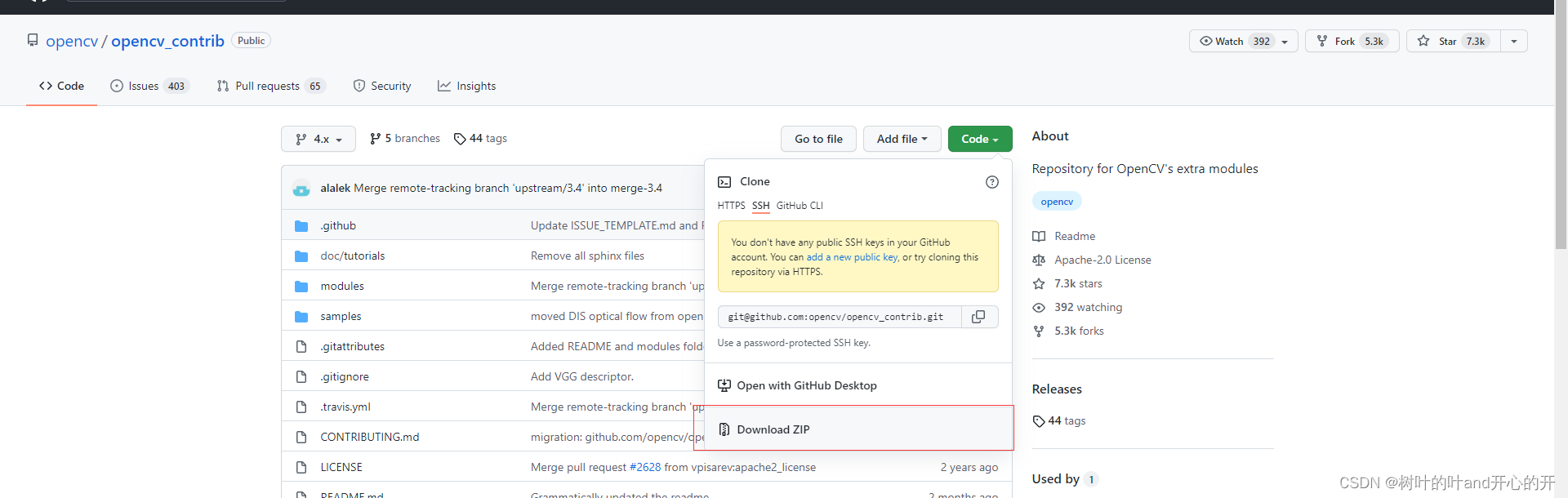1568x498 pixels.
Task: Open the doc/tutorials folder
Action: click(353, 256)
